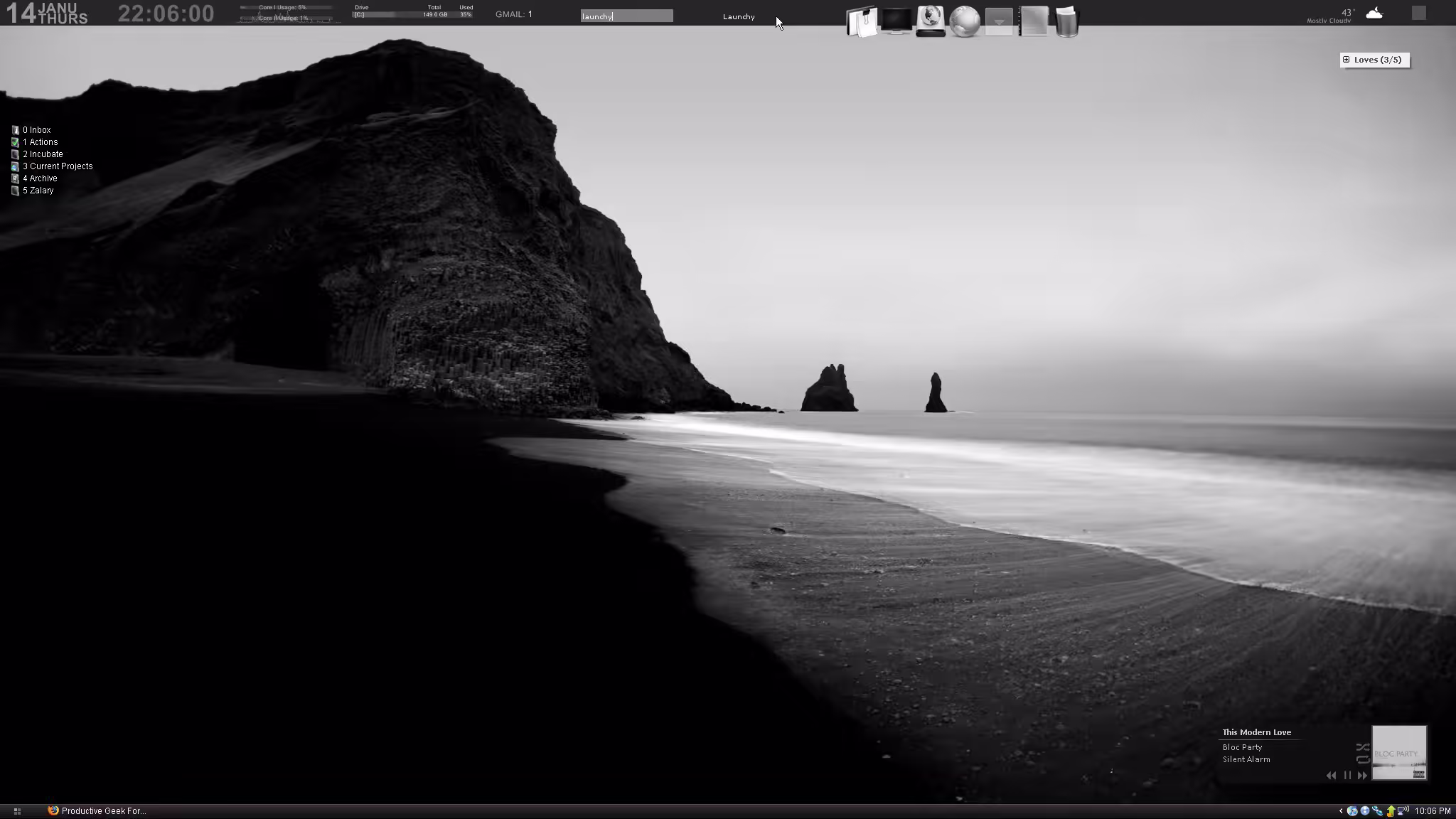Expand hidden system tray icons
The width and height of the screenshot is (1456, 819).
pos(1341,810)
